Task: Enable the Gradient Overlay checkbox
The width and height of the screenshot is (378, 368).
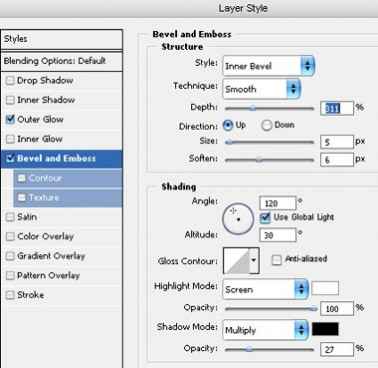Action: point(10,256)
